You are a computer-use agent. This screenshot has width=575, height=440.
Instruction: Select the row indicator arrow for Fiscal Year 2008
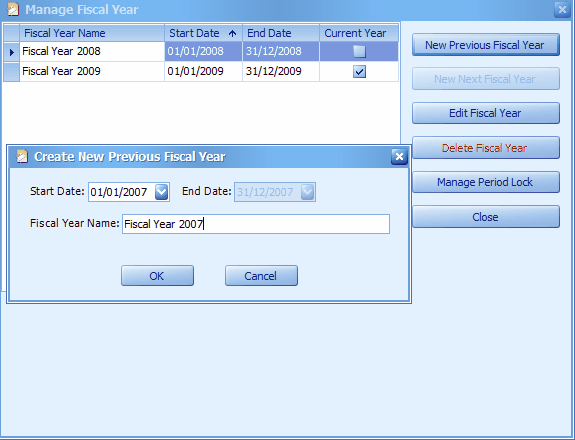coord(11,52)
